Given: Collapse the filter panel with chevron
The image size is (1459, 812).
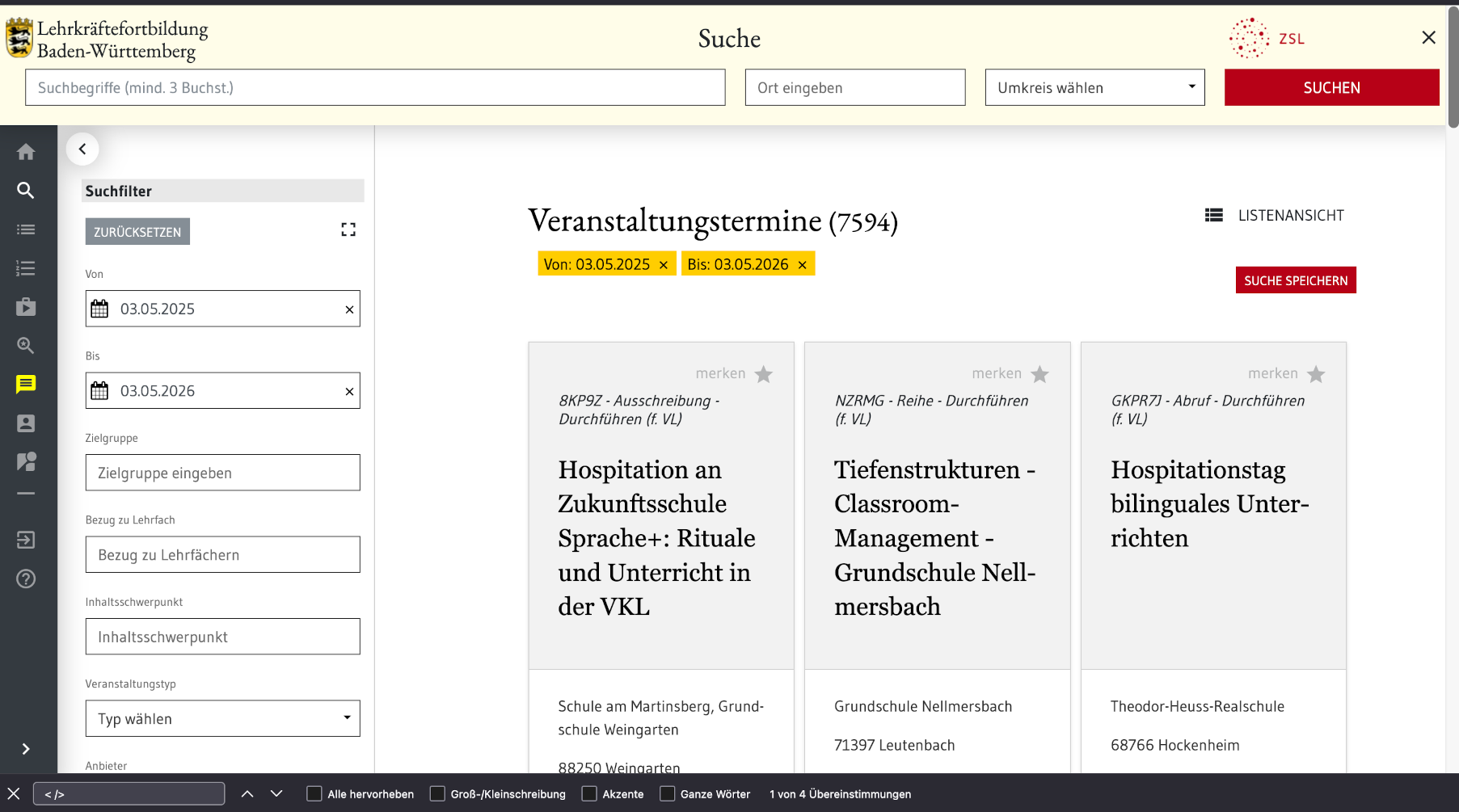Looking at the screenshot, I should [82, 149].
